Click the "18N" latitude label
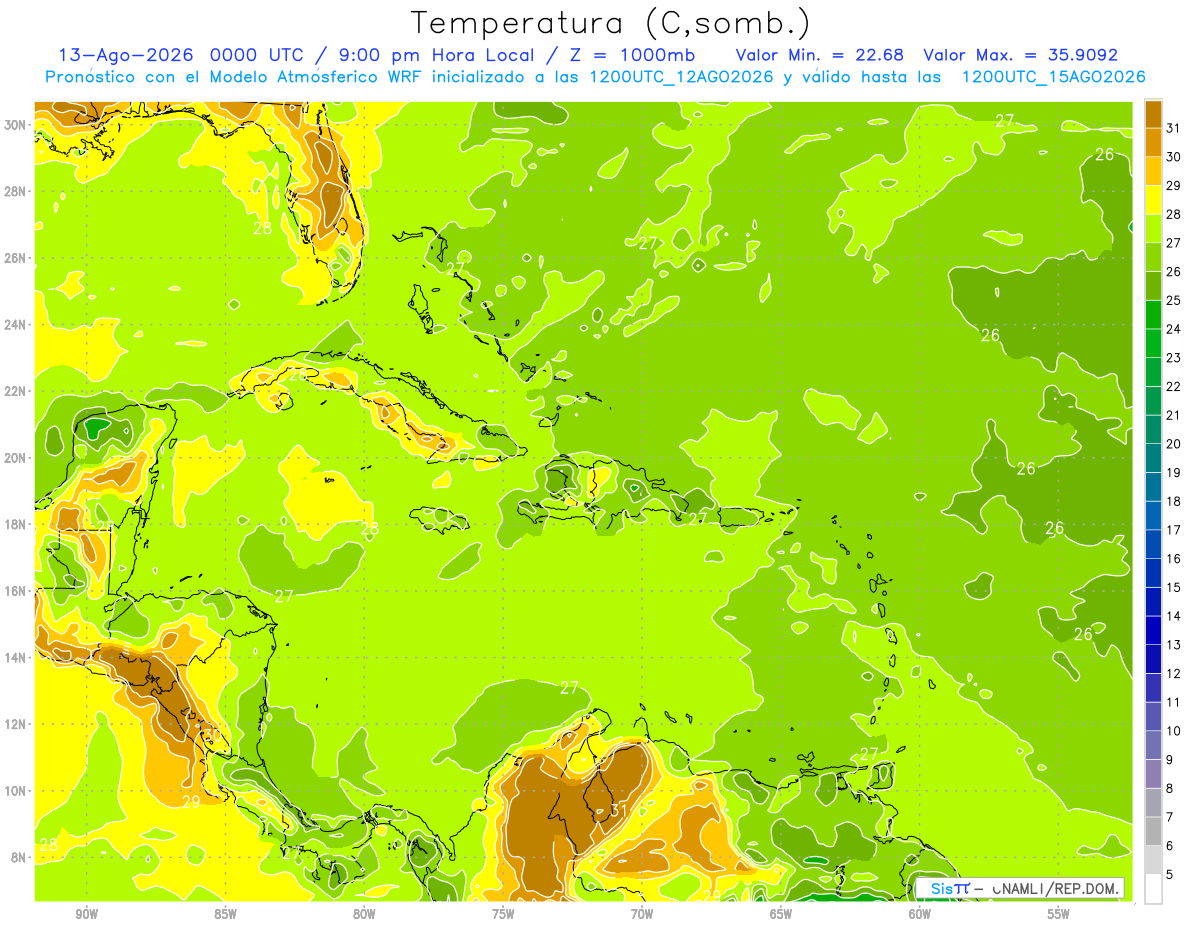Screen dimensions: 1200x927 pos(15,524)
